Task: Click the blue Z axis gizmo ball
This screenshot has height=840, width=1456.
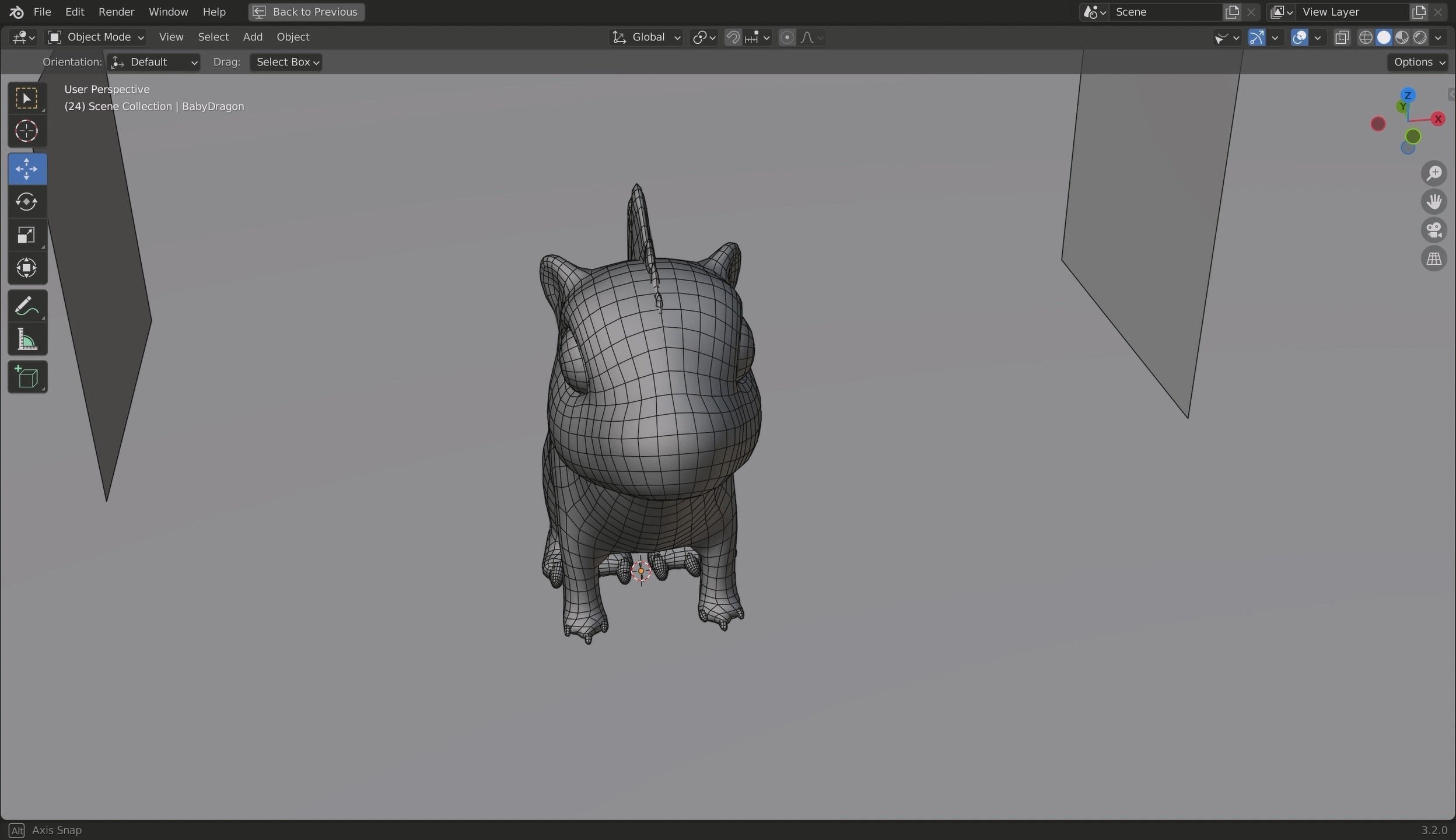Action: coord(1408,95)
